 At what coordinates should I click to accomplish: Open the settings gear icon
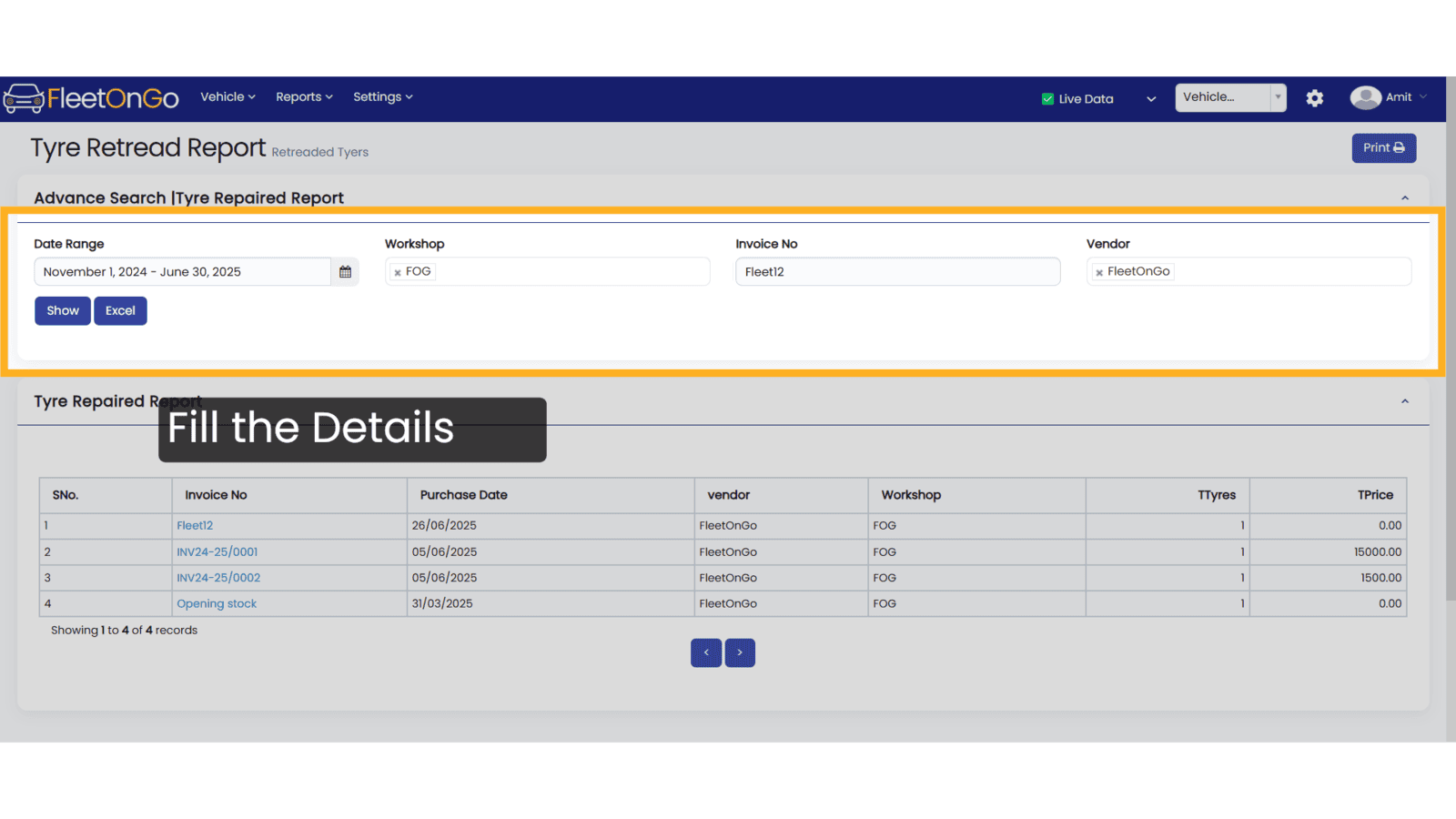click(1314, 98)
